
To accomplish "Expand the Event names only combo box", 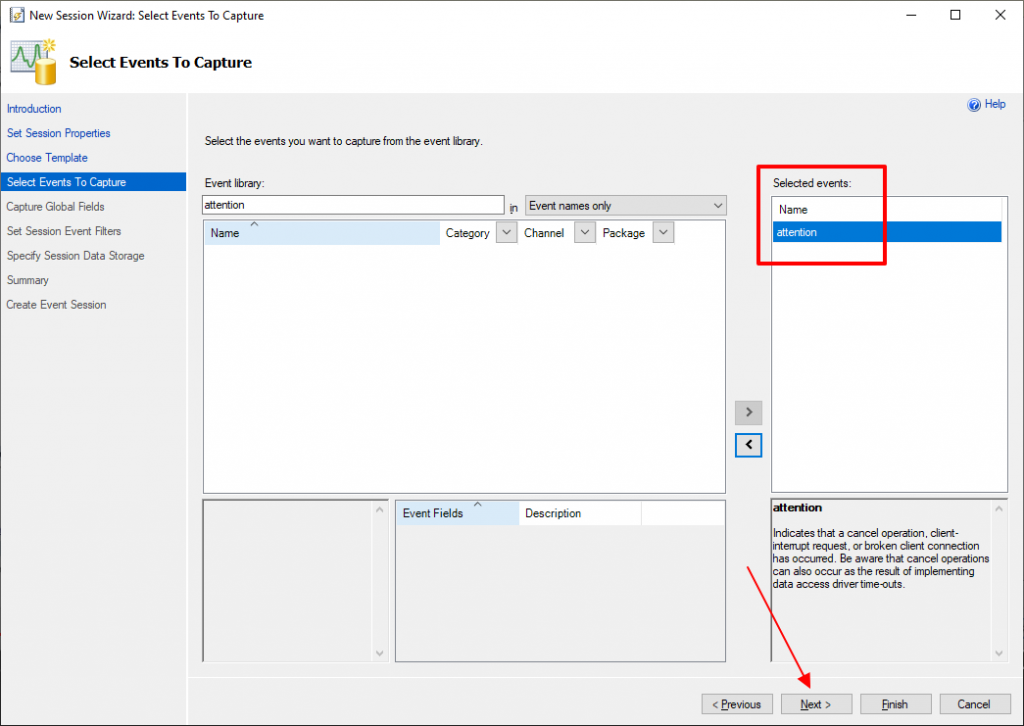I will (x=626, y=206).
